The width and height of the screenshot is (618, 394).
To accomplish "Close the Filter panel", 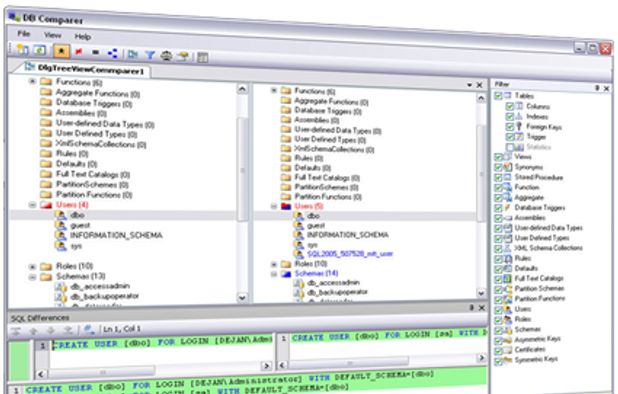I will tap(607, 89).
